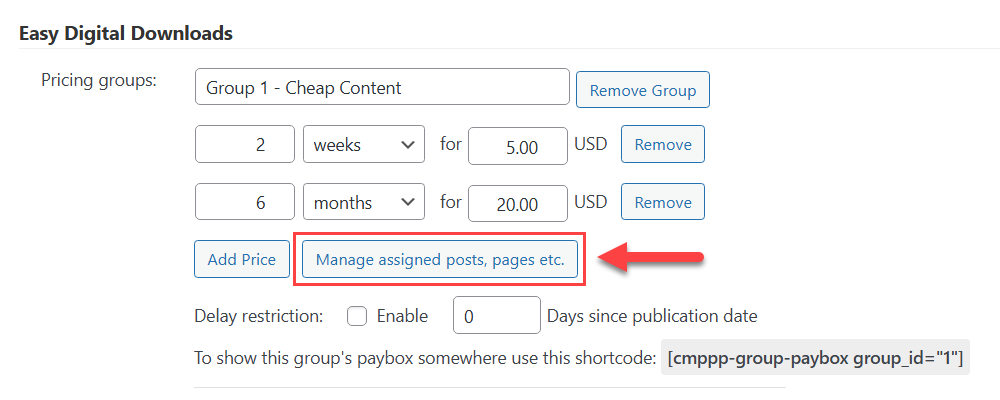Enable the delay restriction checkbox
The height and width of the screenshot is (400, 1000).
click(357, 316)
